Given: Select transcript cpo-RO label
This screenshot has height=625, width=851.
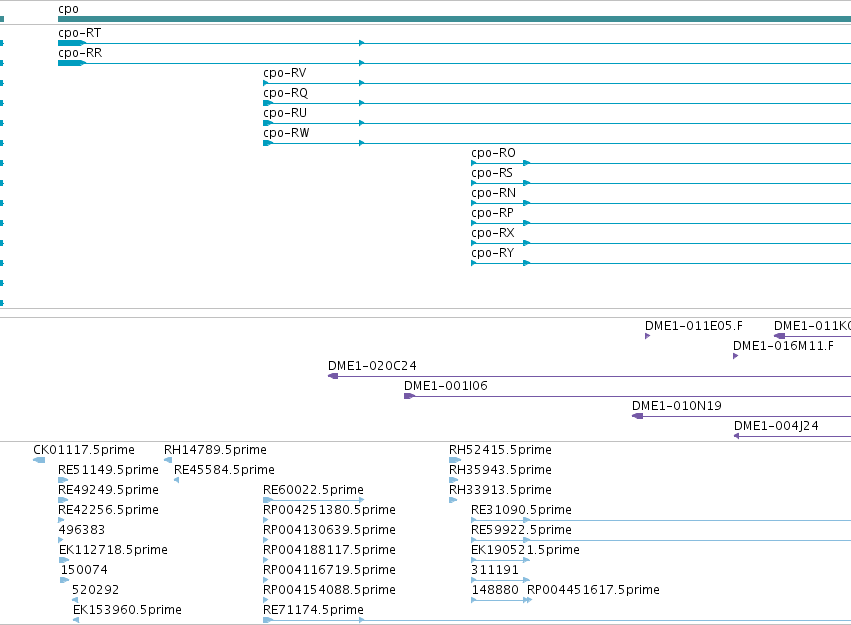Looking at the screenshot, I should [493, 153].
